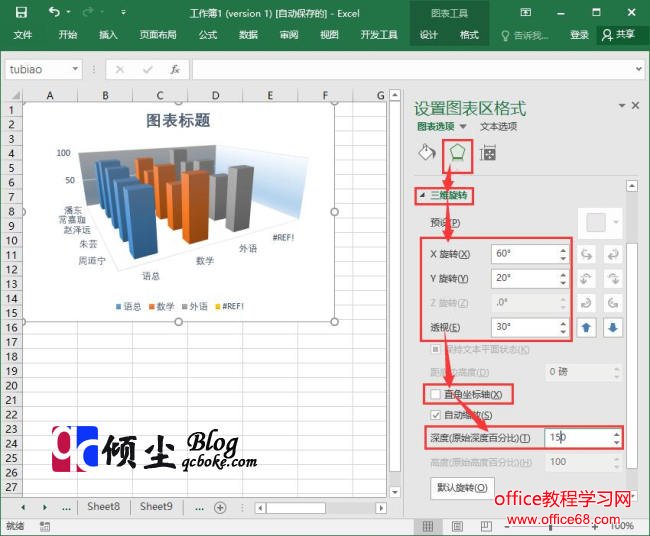Click the Ribbon Display Options icon
650x536 pixels.
click(526, 12)
